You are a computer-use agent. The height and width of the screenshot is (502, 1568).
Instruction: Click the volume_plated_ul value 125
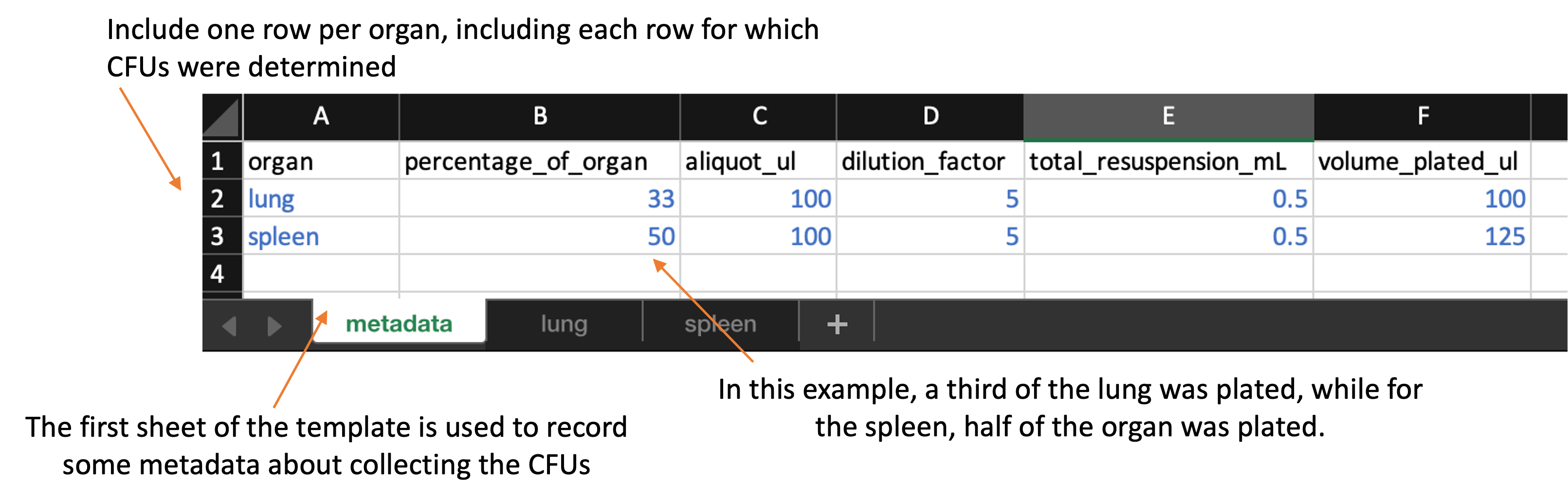click(1422, 236)
